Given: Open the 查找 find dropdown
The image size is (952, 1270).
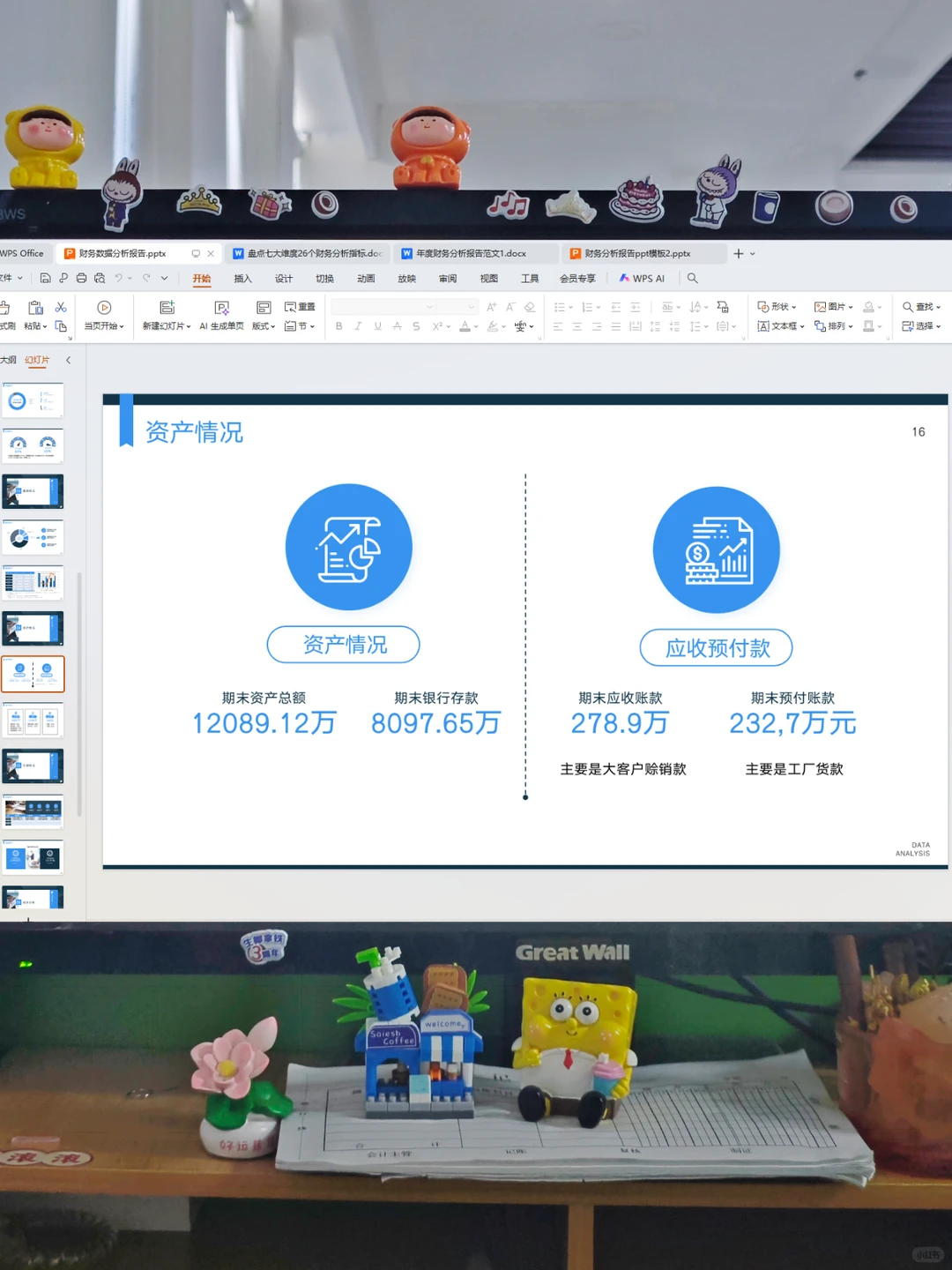Looking at the screenshot, I should point(922,307).
